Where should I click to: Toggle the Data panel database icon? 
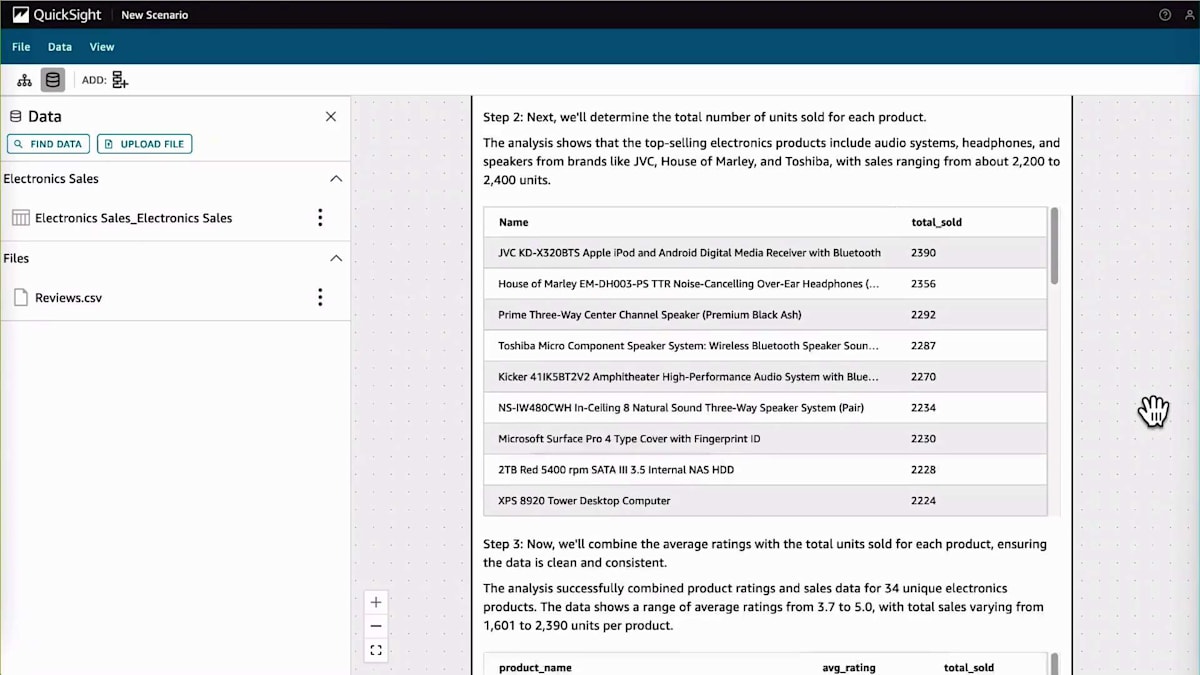click(53, 80)
